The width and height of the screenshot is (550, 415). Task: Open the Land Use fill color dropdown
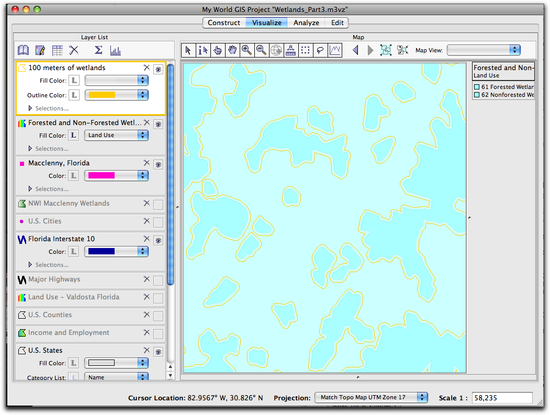pos(116,135)
